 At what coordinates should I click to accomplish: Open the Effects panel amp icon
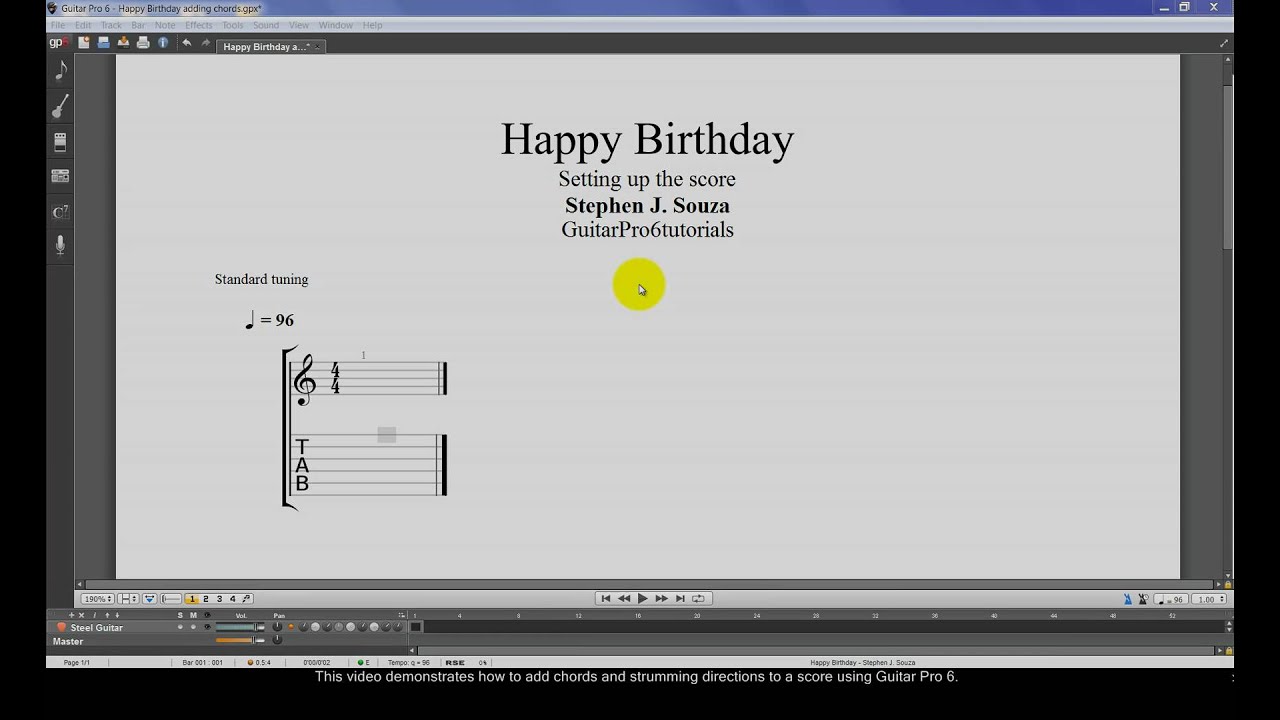click(60, 142)
